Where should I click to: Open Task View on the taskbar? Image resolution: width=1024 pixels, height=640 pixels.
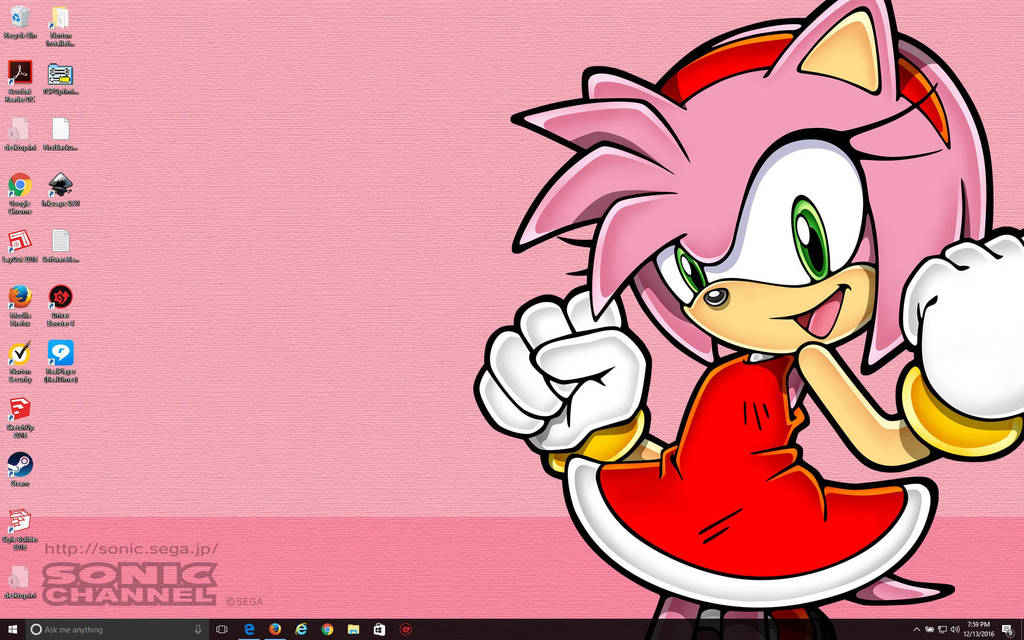(x=221, y=629)
